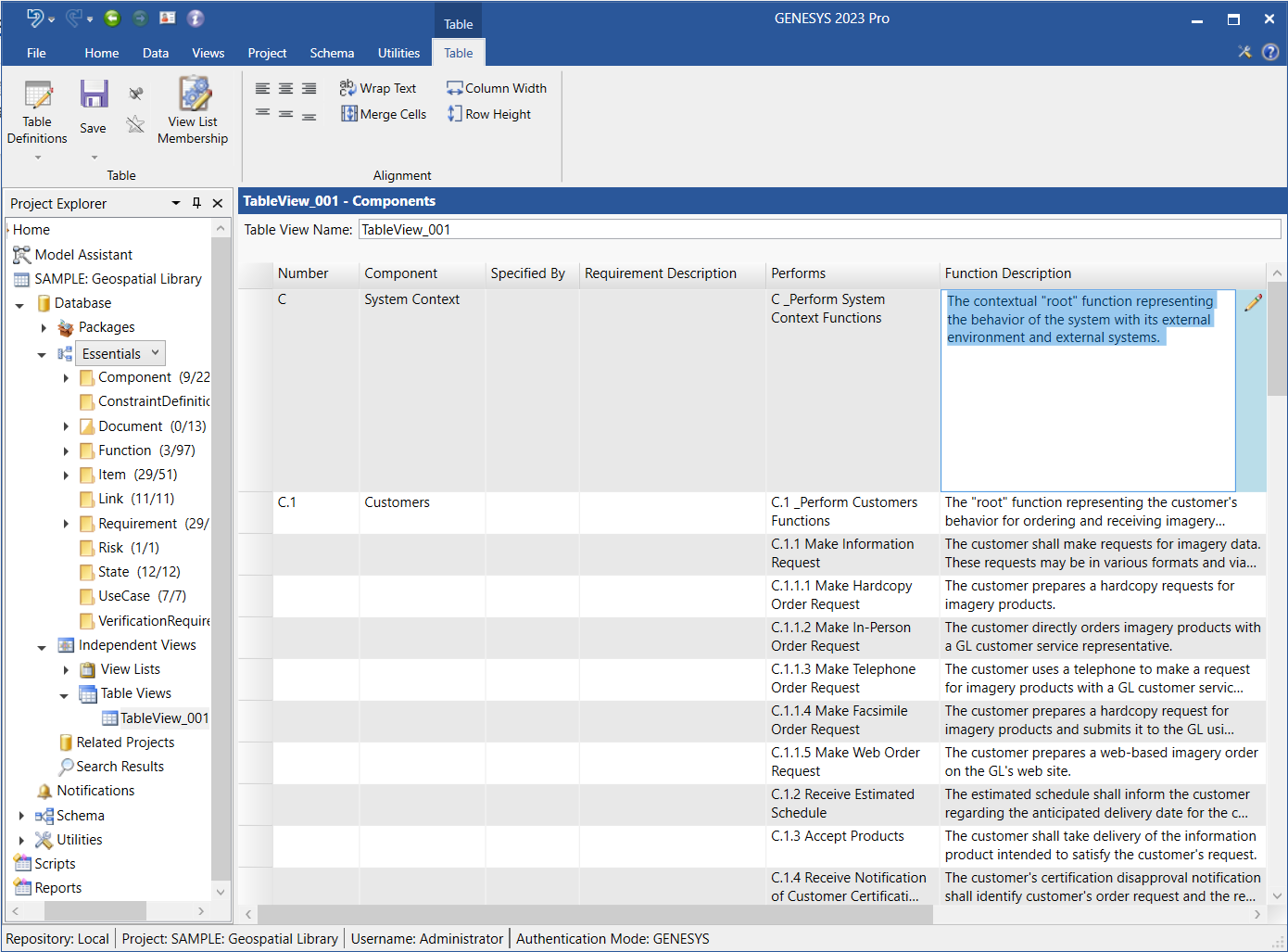Toggle Merge Cells
Image resolution: width=1288 pixels, height=952 pixels.
coord(384,114)
